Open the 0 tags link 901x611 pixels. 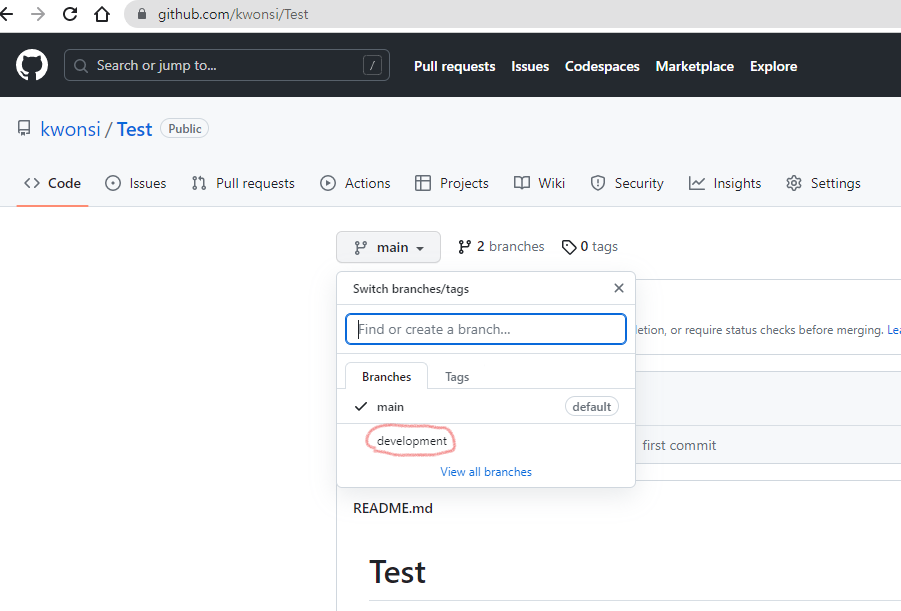click(590, 247)
